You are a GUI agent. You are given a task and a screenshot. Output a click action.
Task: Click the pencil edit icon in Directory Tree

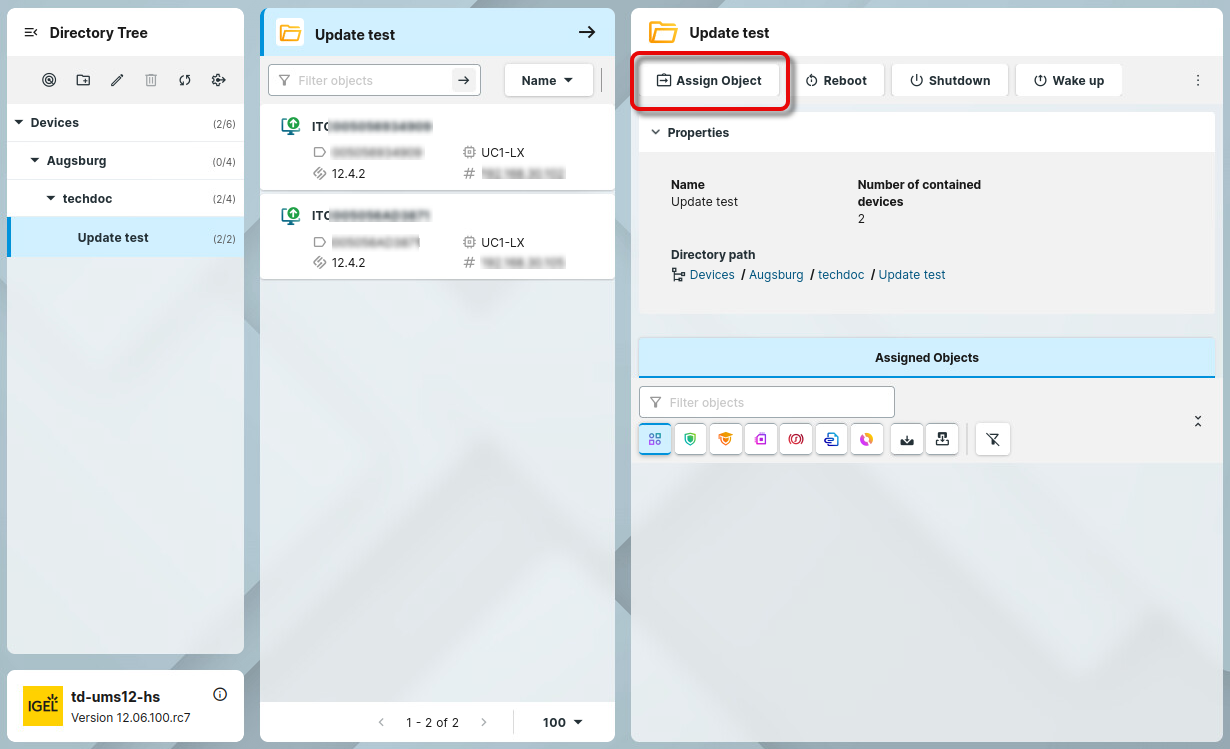[117, 80]
